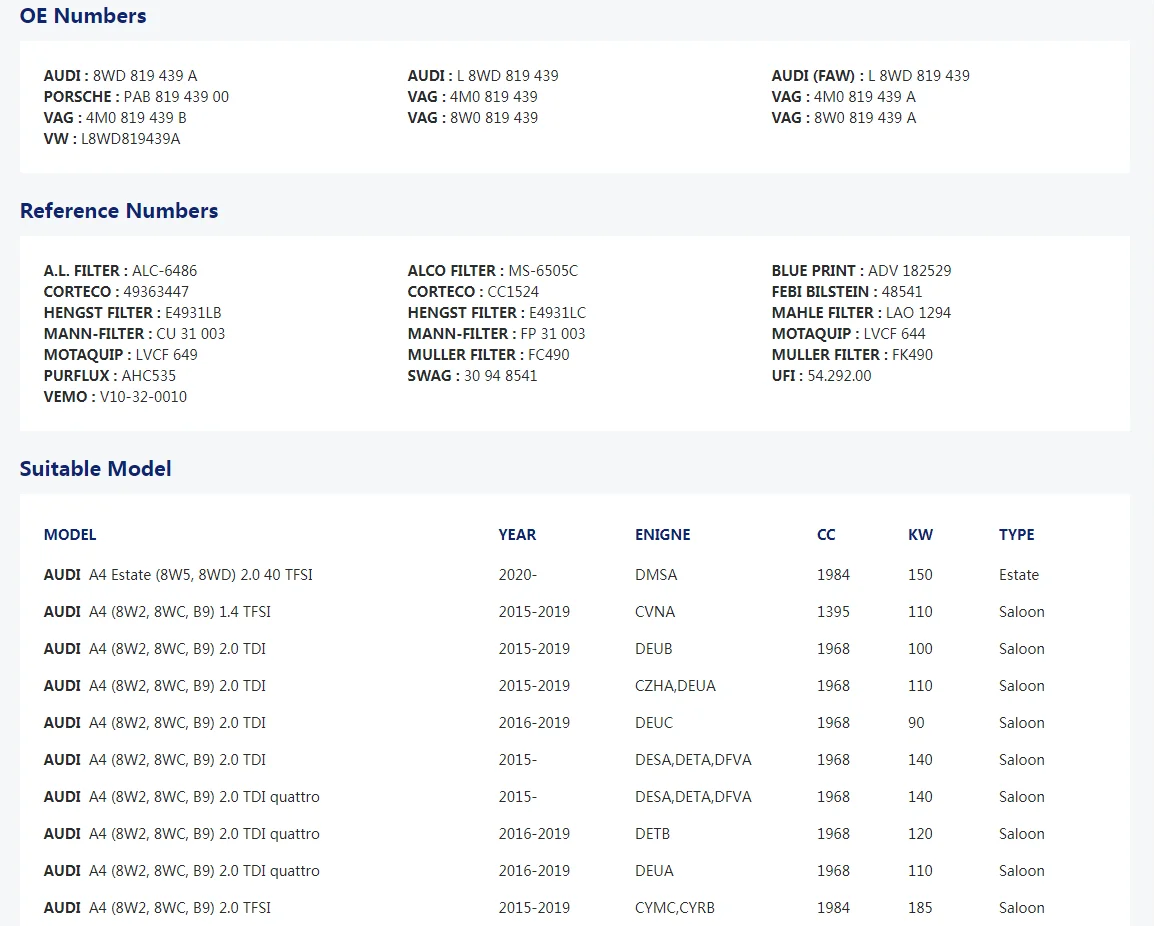Select SWAG reference 30 94 8541
Image resolution: width=1155 pixels, height=926 pixels.
(472, 376)
